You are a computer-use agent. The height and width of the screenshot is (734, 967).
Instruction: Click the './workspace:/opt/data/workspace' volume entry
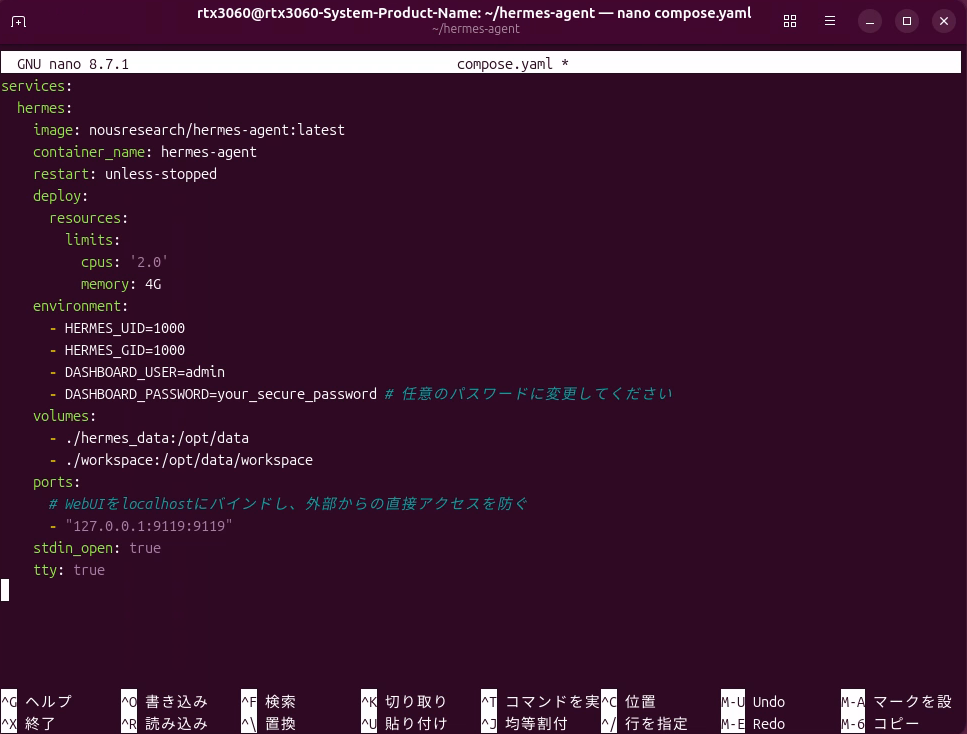click(x=189, y=460)
